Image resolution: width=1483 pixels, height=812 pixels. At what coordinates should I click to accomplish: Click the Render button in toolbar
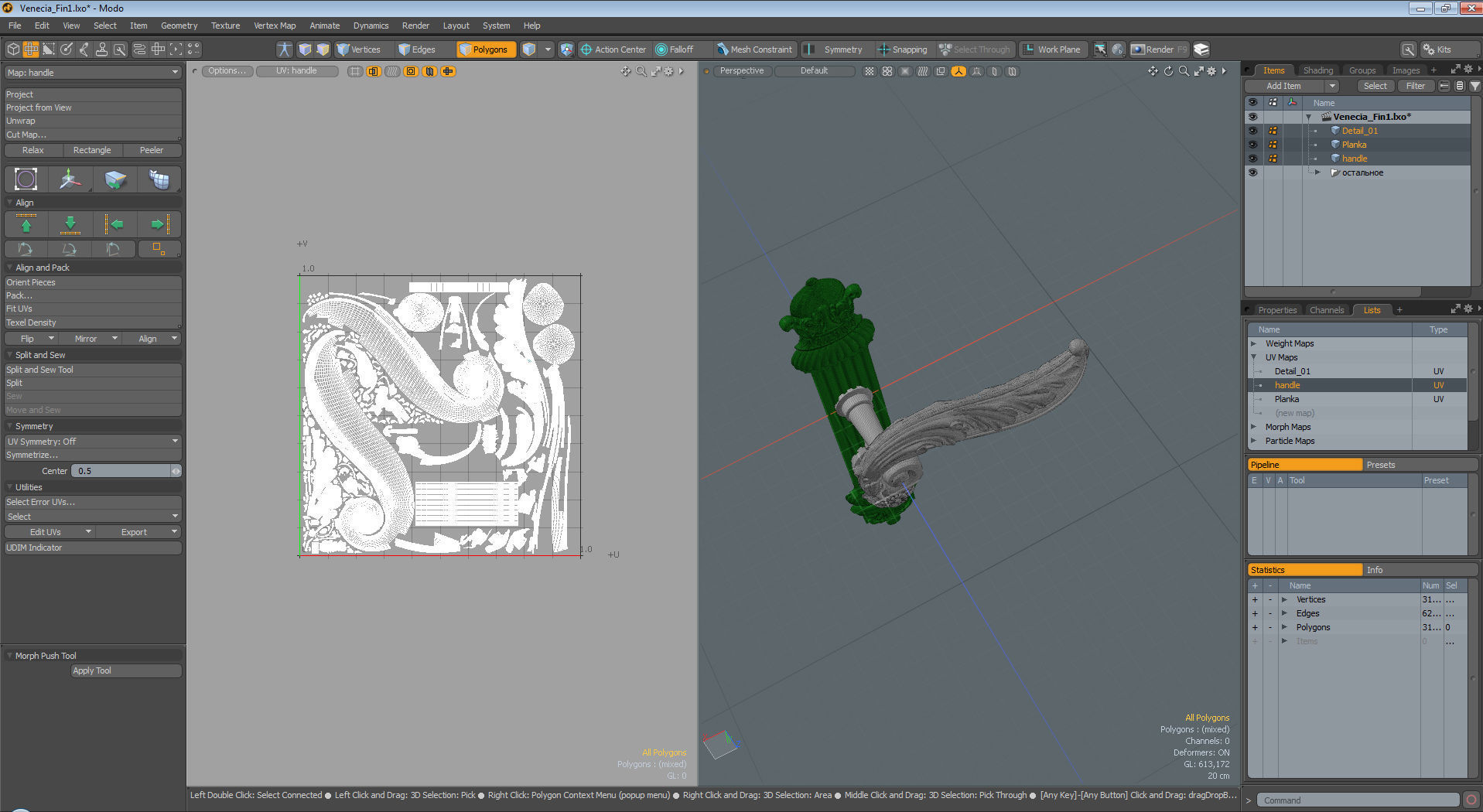1158,49
